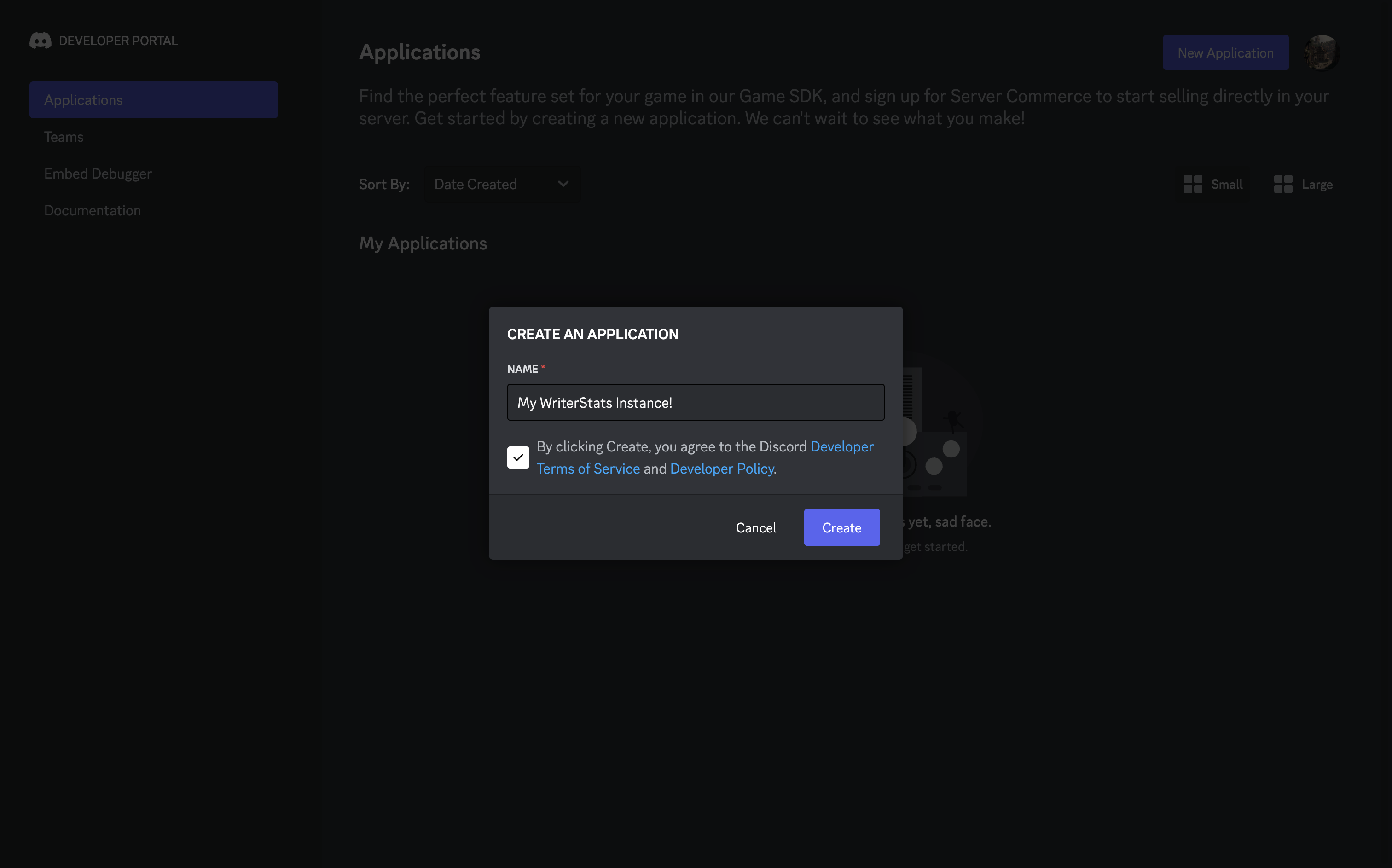Click the DEVELOPER PORTAL title text
The image size is (1392, 868).
[118, 41]
